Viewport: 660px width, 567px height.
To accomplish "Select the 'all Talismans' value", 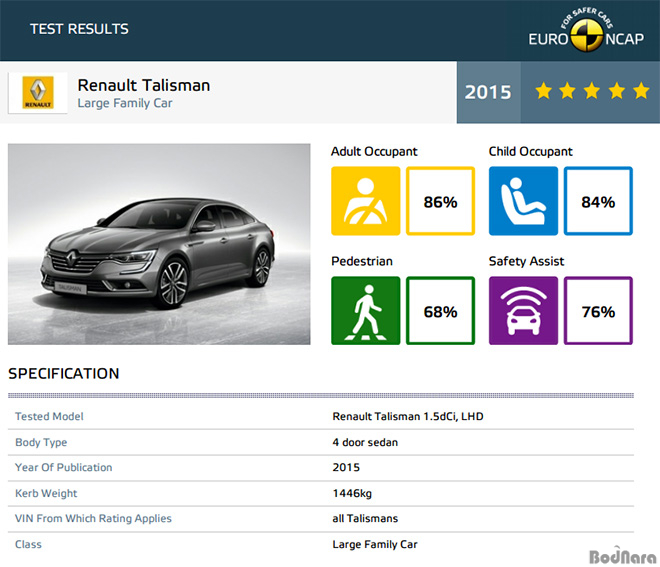I will point(365,519).
